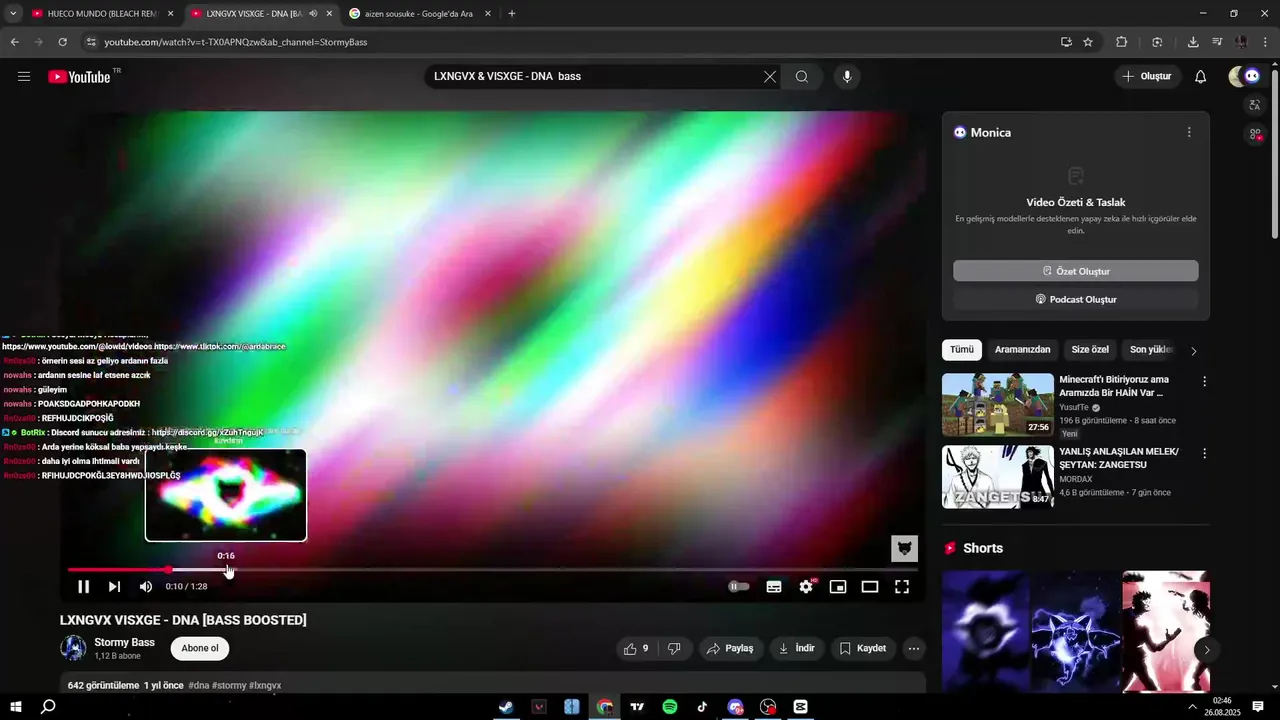Open the YusufTe channel link

[x=1075, y=408]
